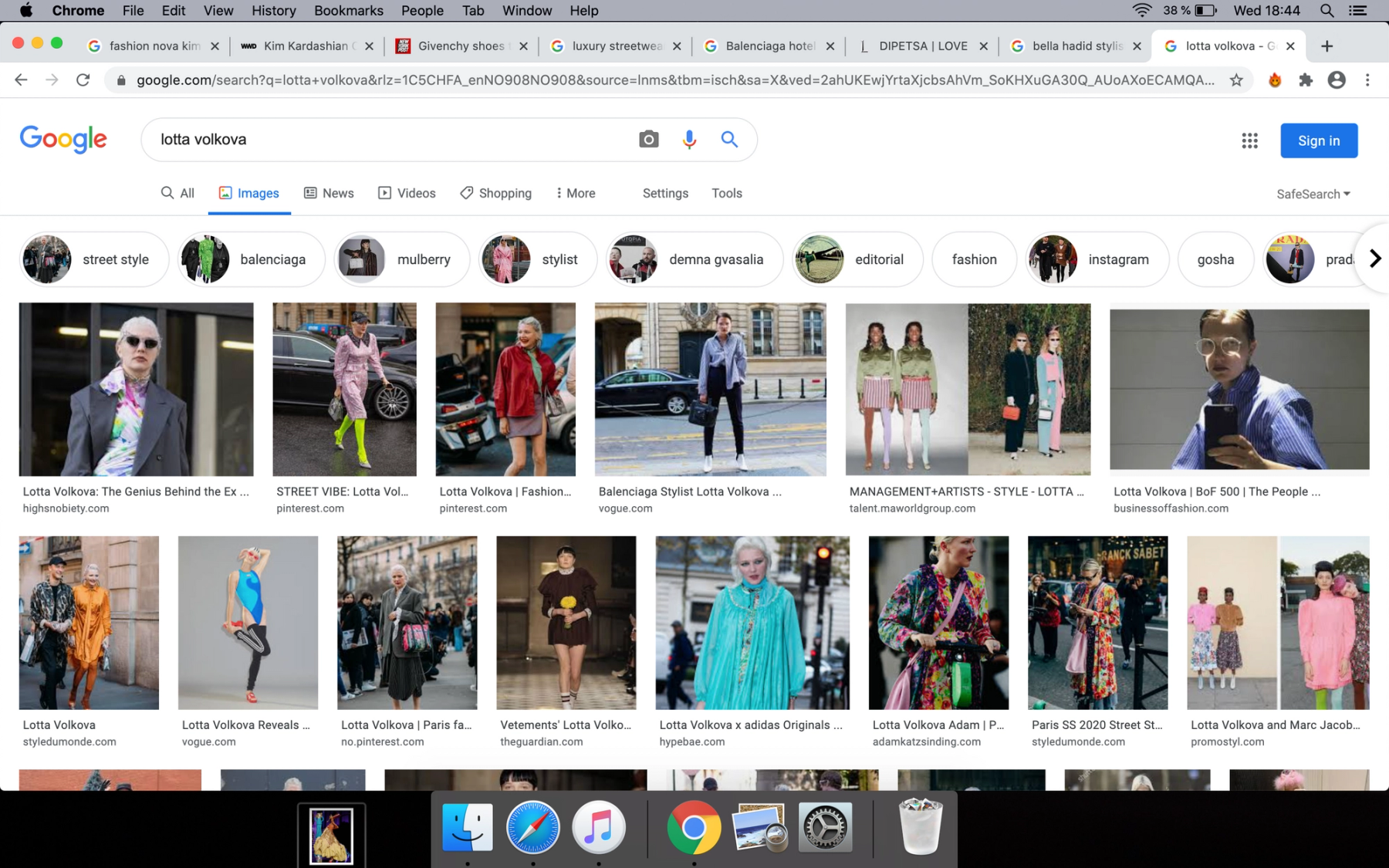Click the blue magnifier search button
The image size is (1389, 868).
click(x=729, y=140)
